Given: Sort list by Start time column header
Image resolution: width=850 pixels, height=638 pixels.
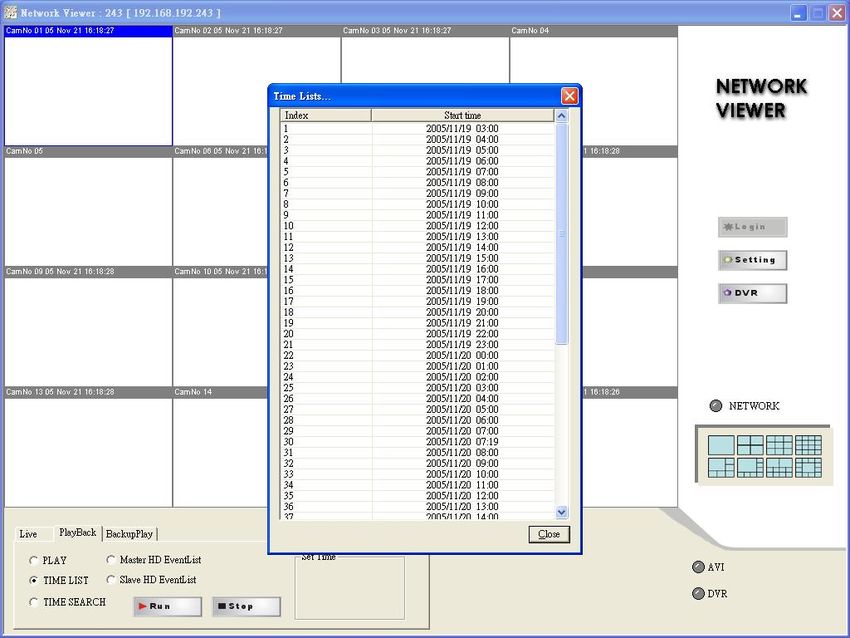Looking at the screenshot, I should 462,116.
